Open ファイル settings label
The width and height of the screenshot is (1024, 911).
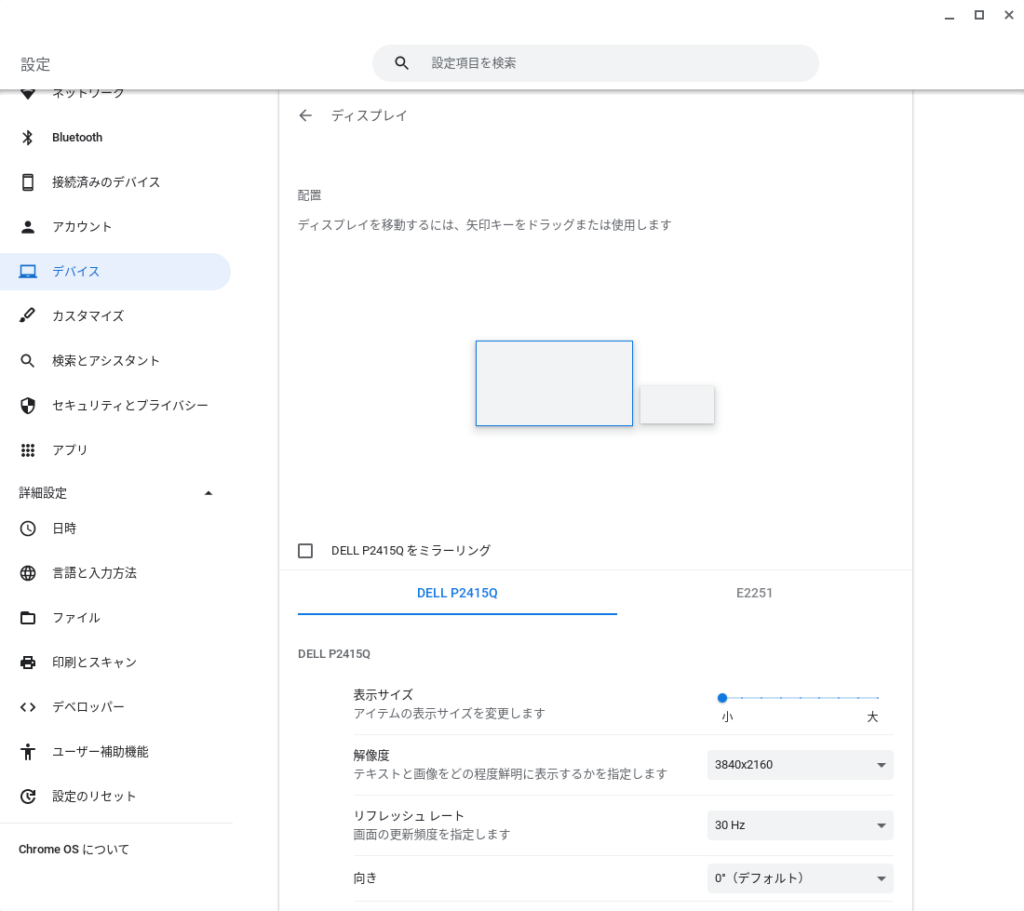coord(76,618)
